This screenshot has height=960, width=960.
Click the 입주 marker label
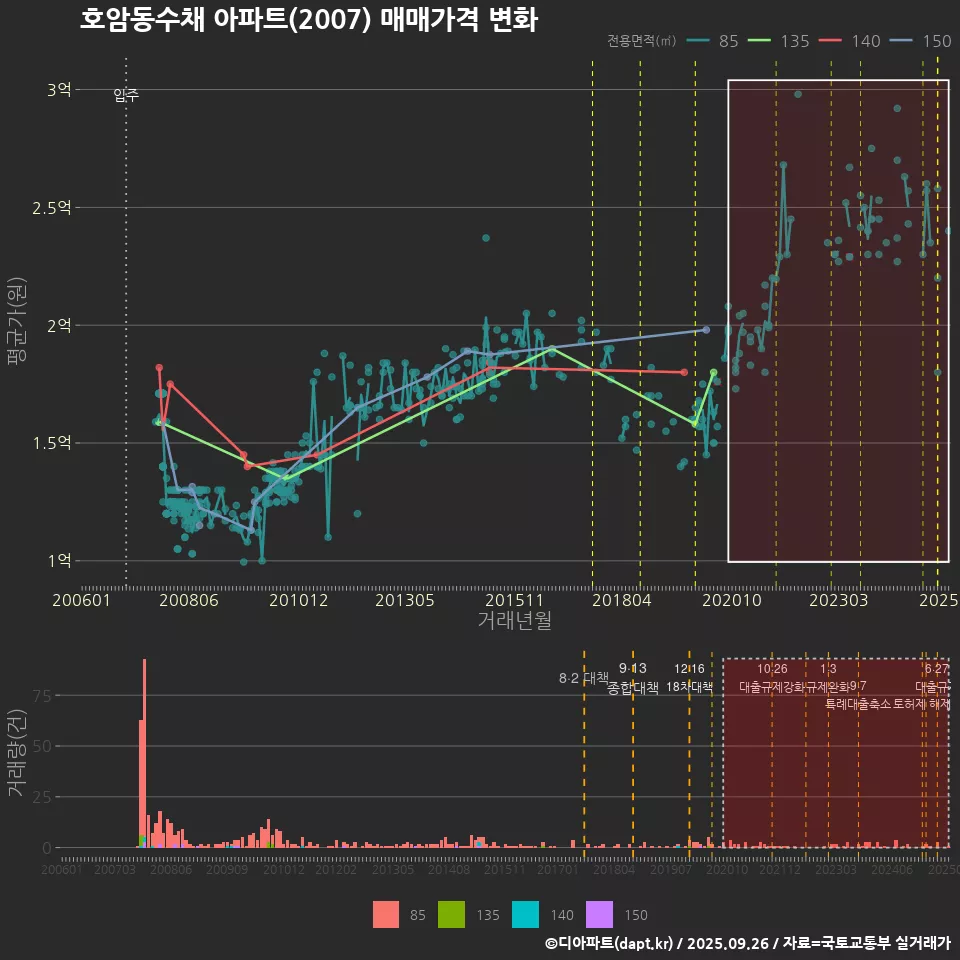(x=126, y=95)
